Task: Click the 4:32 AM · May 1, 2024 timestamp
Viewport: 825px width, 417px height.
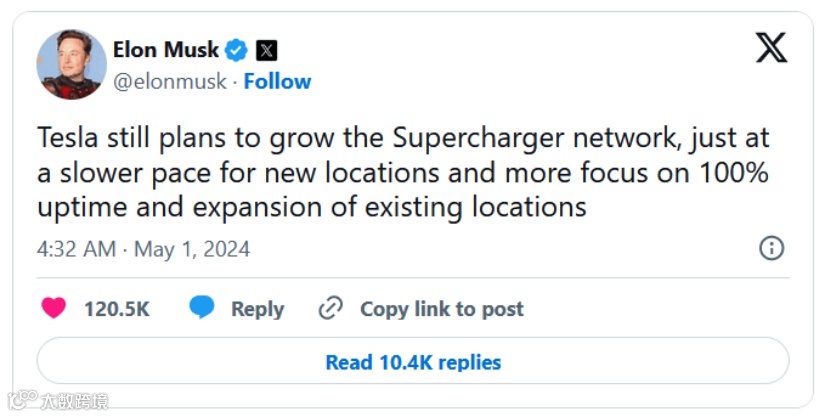Action: click(x=143, y=249)
